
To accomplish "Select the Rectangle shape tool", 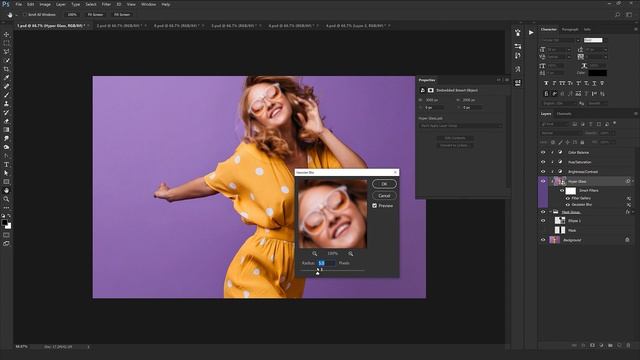I will tap(7, 182).
